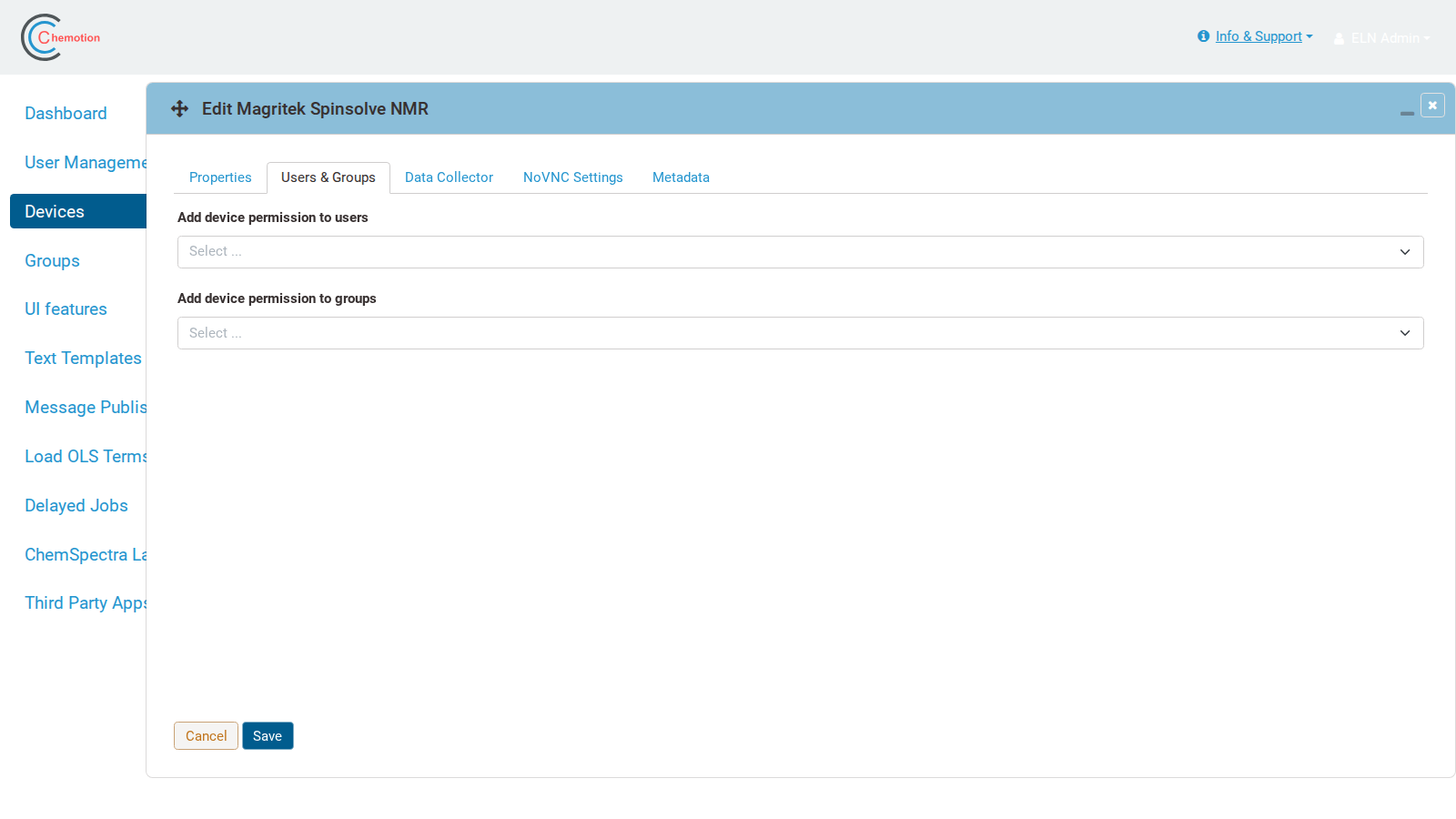1456x819 pixels.
Task: Expand the groups permission select arrow
Action: tap(1405, 333)
